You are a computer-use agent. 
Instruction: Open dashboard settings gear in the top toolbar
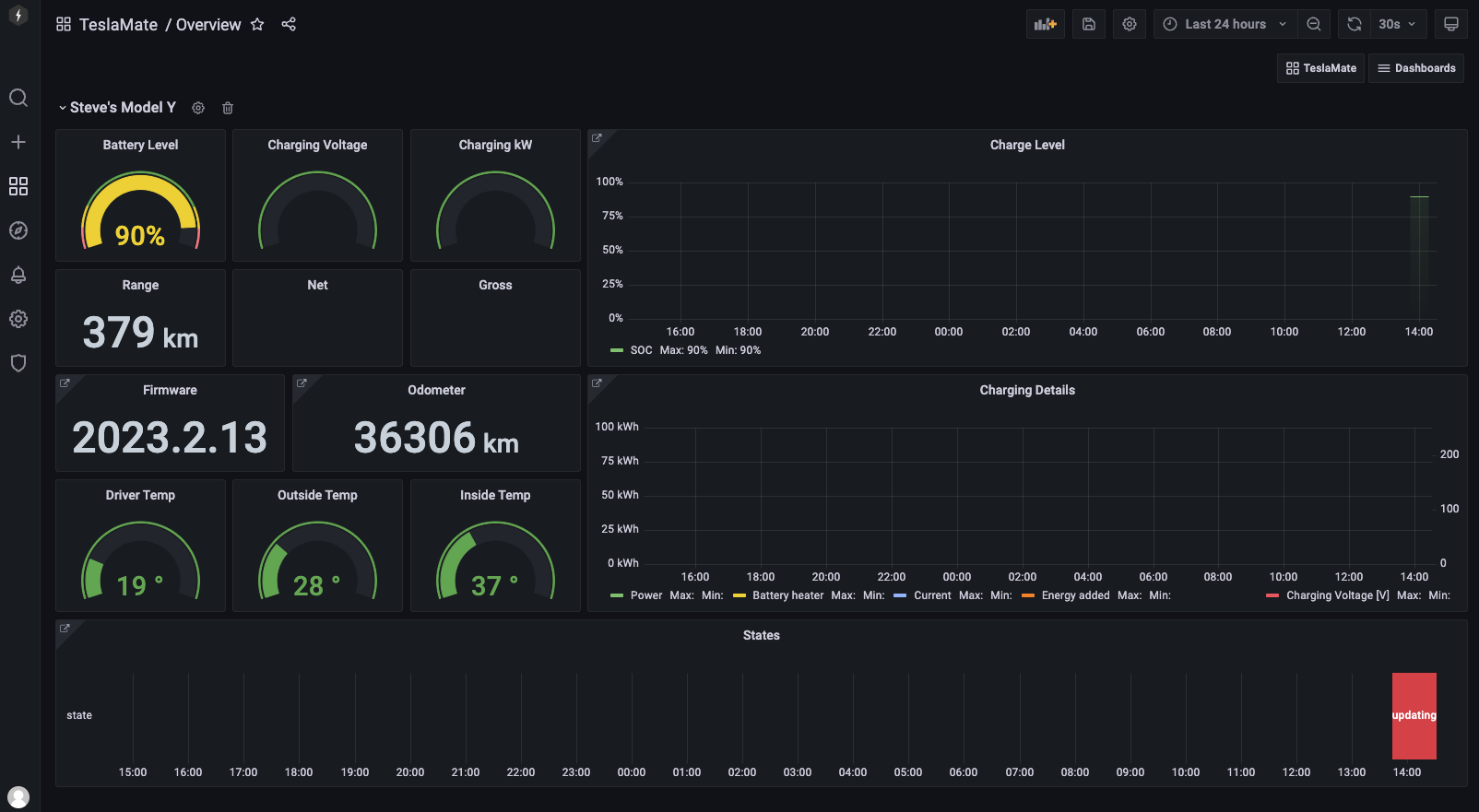1130,24
